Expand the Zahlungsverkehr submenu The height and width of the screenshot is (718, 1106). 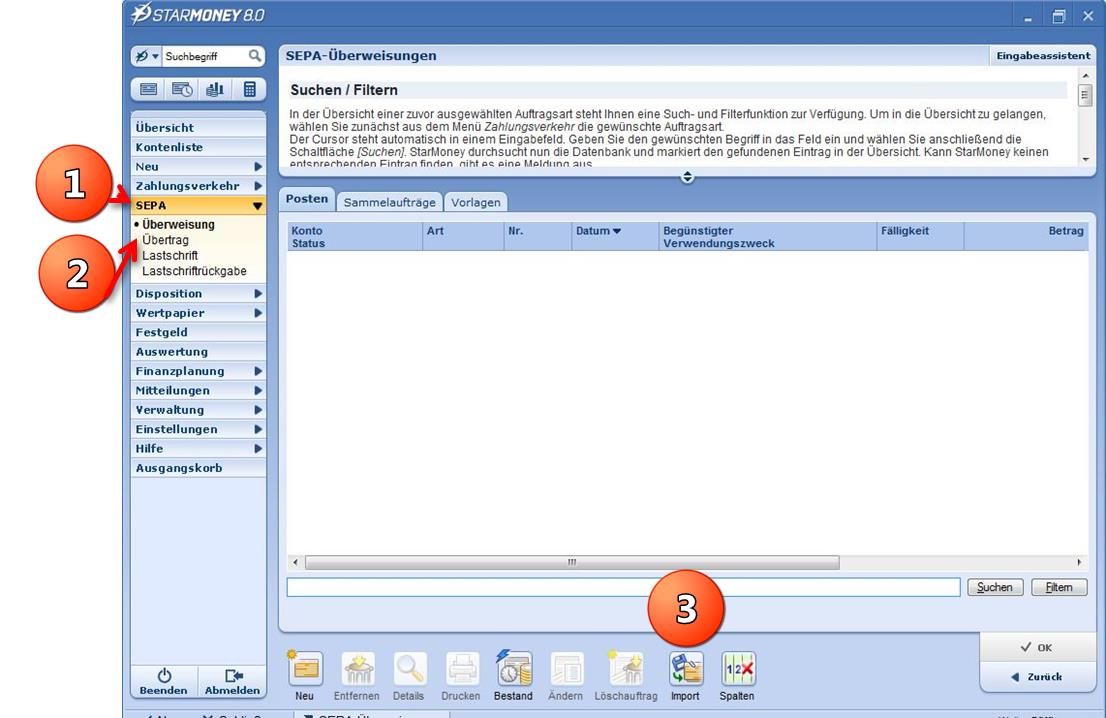(258, 186)
